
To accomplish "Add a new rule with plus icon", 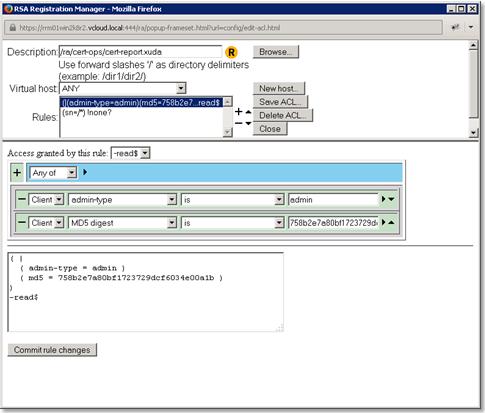I will [x=238, y=112].
